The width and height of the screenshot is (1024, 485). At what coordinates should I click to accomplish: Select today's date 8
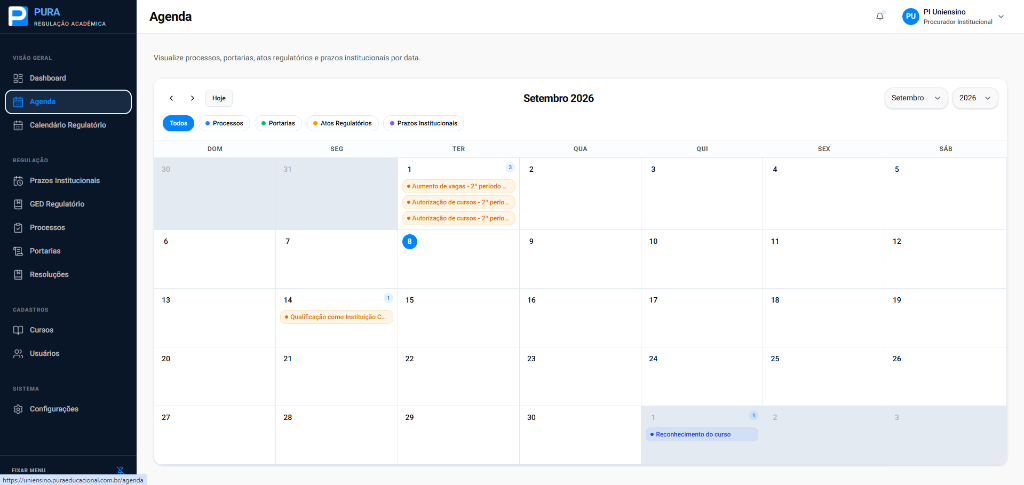coord(409,242)
